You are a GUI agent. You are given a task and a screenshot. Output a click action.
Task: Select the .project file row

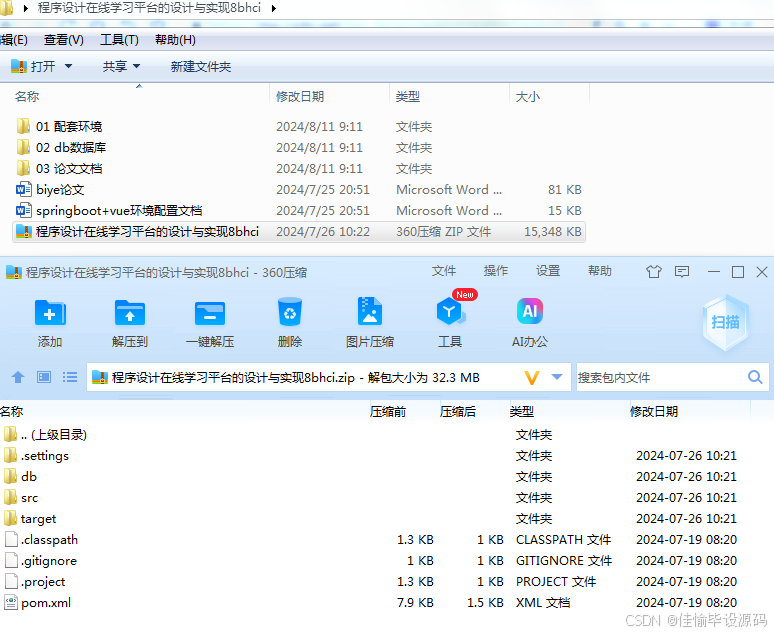point(370,582)
